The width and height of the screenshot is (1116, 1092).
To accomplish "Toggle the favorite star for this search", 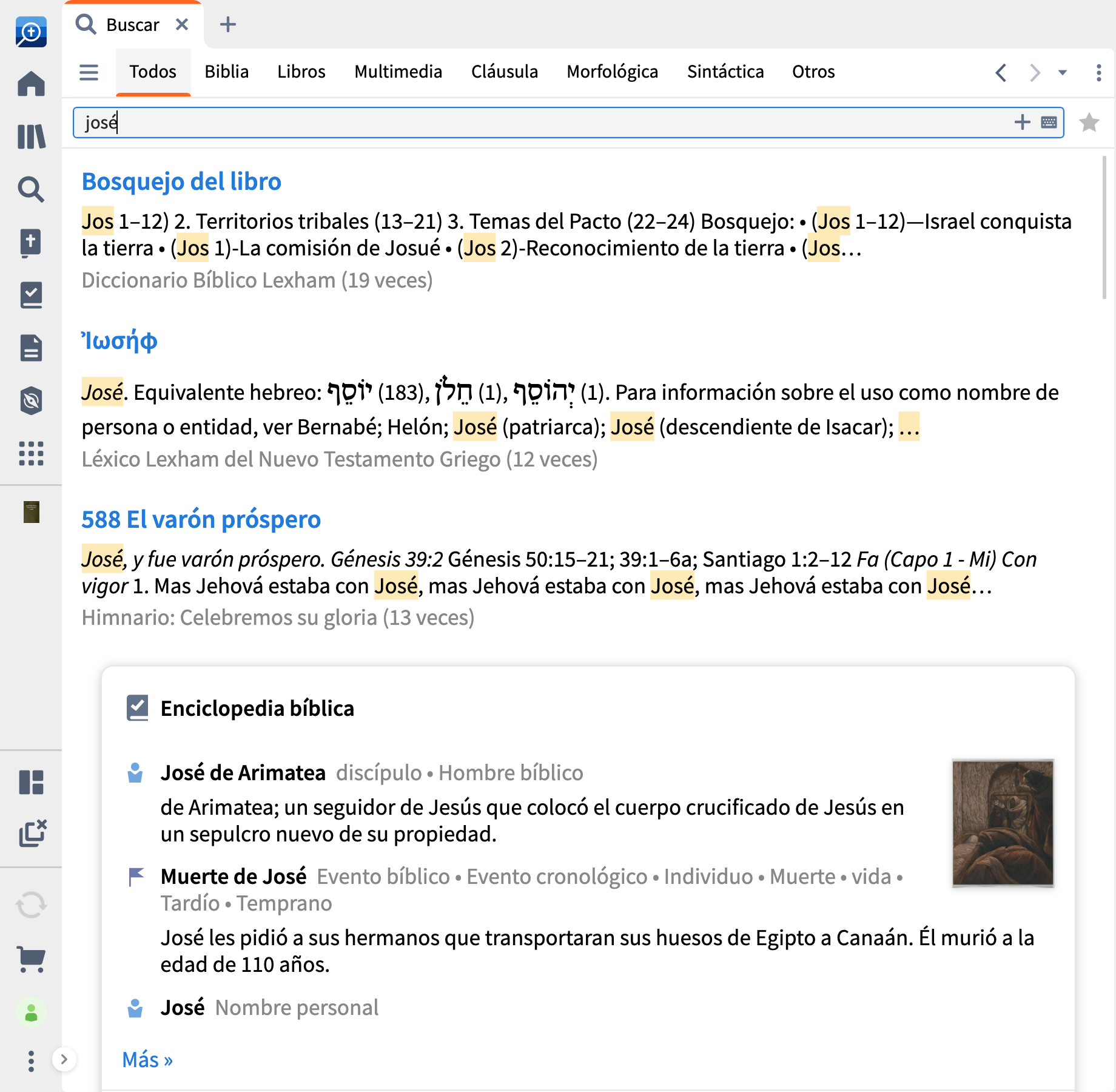I will point(1089,123).
